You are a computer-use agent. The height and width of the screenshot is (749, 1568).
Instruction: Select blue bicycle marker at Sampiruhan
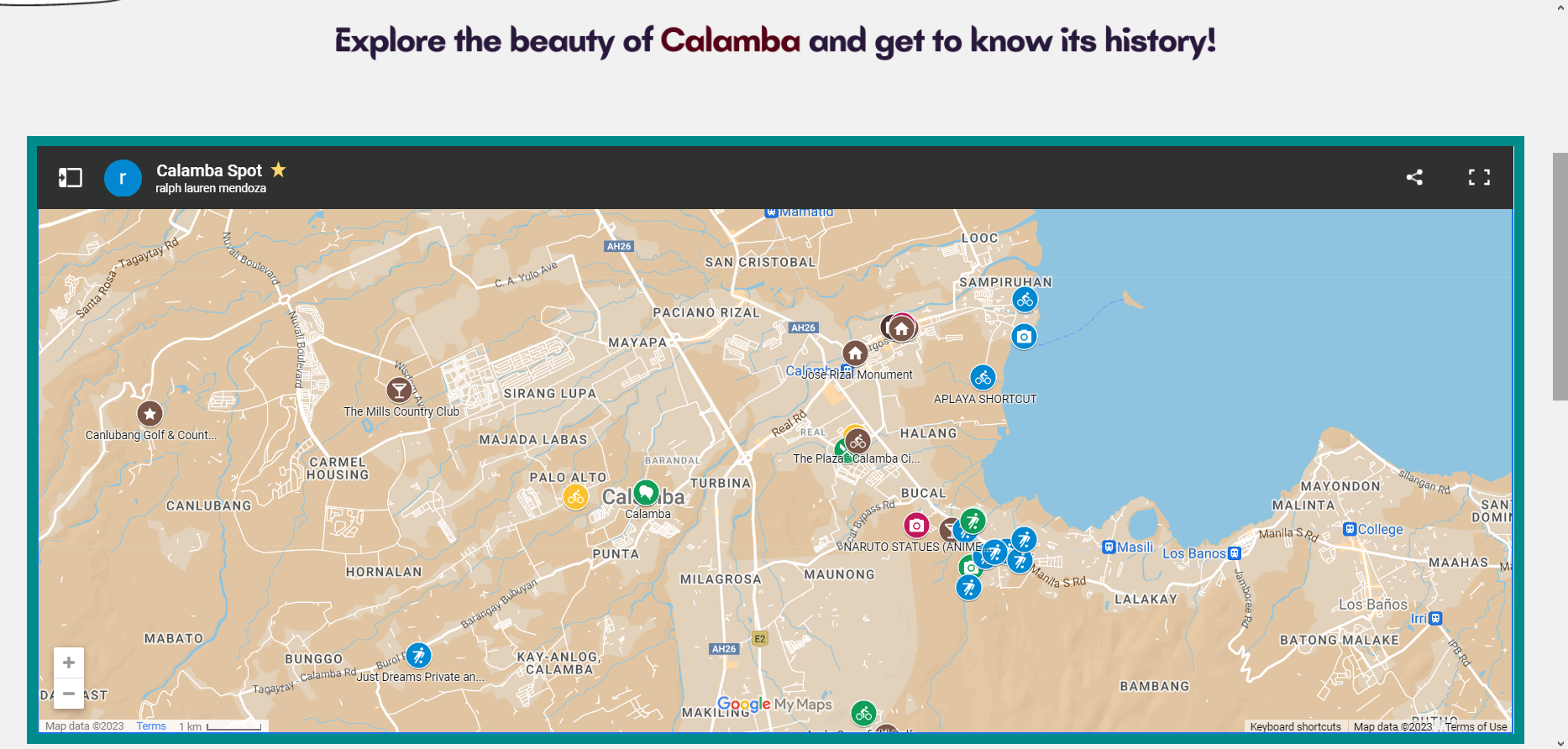click(x=1025, y=300)
